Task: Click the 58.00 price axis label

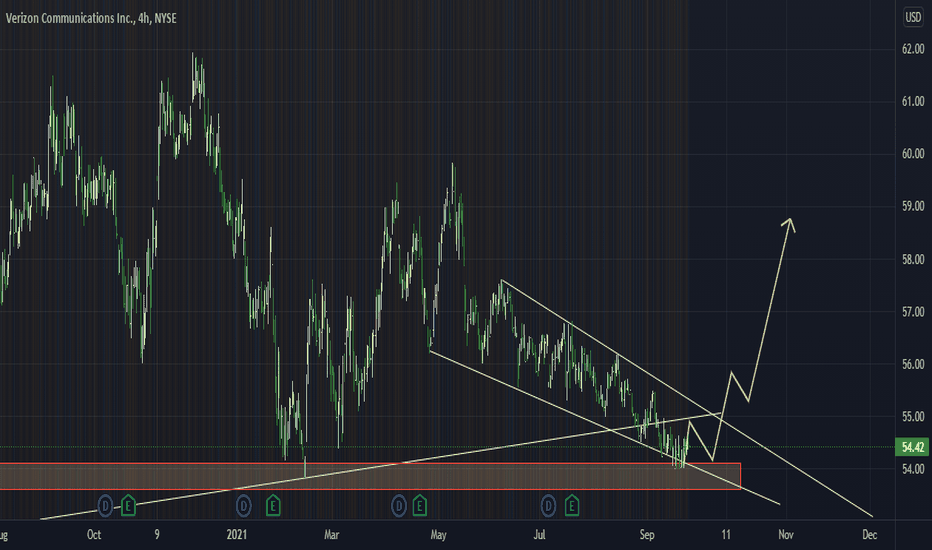Action: click(913, 259)
